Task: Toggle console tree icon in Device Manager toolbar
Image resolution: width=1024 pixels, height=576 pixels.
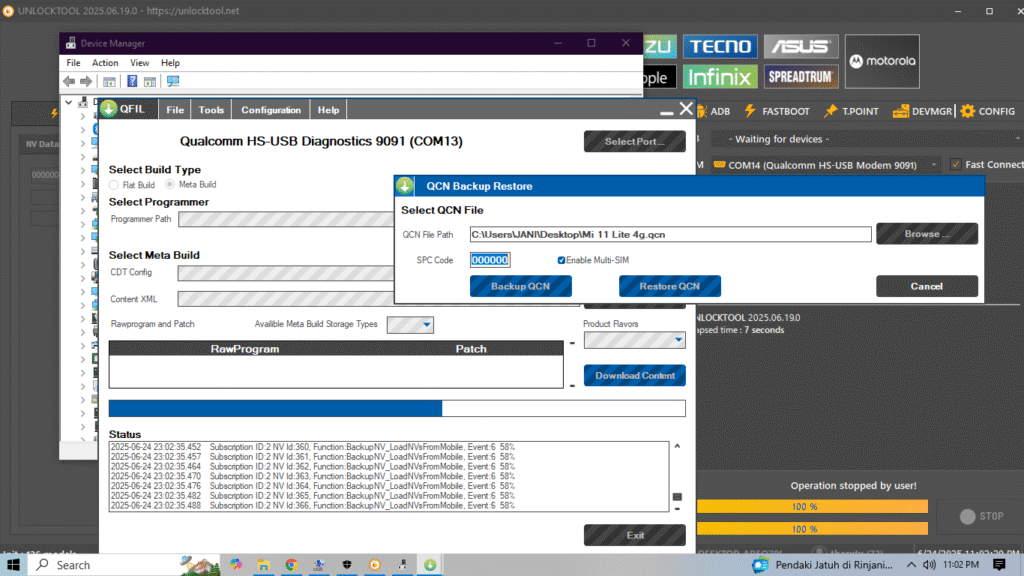Action: point(109,81)
